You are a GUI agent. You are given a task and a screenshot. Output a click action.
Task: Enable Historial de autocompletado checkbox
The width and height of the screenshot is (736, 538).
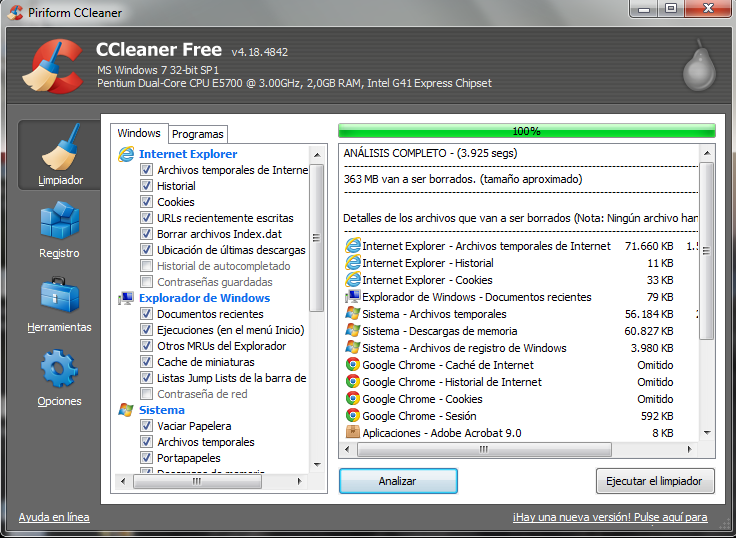[147, 266]
